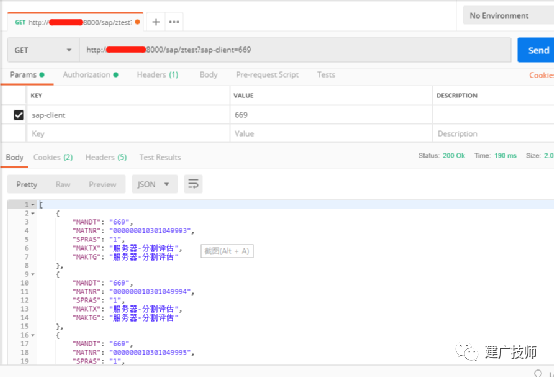Viewport: 554px width, 377px height.
Task: Click the 200 OK status text
Action: point(454,155)
